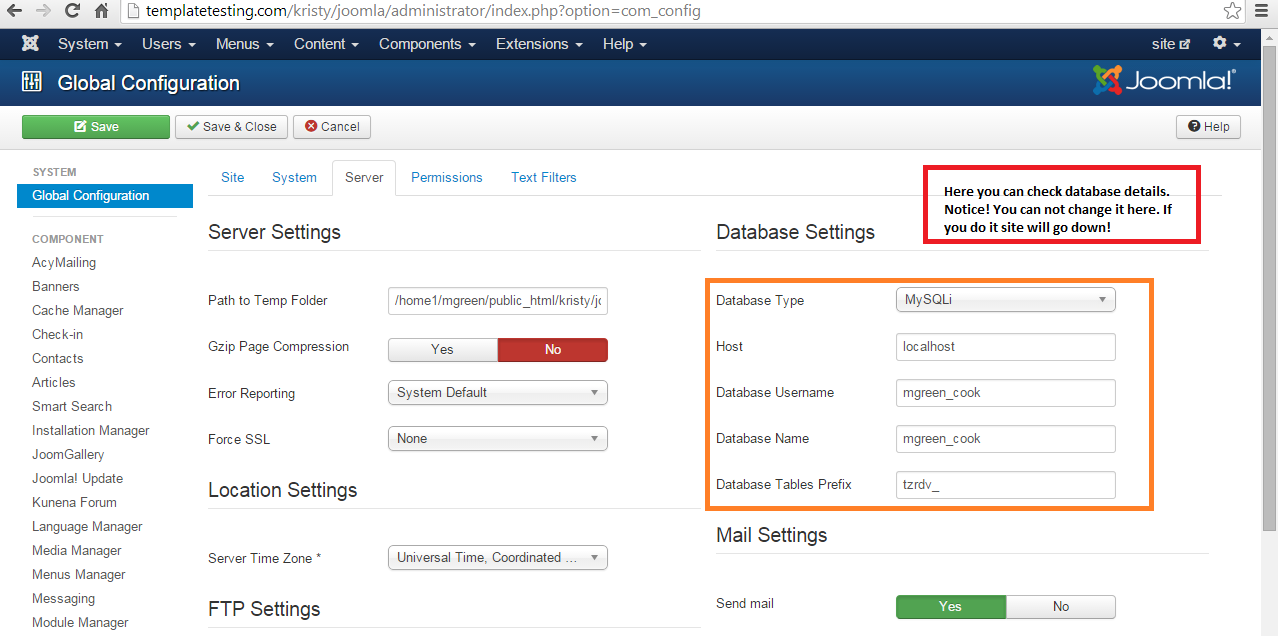Switch to the Text Filters tab

pyautogui.click(x=543, y=177)
